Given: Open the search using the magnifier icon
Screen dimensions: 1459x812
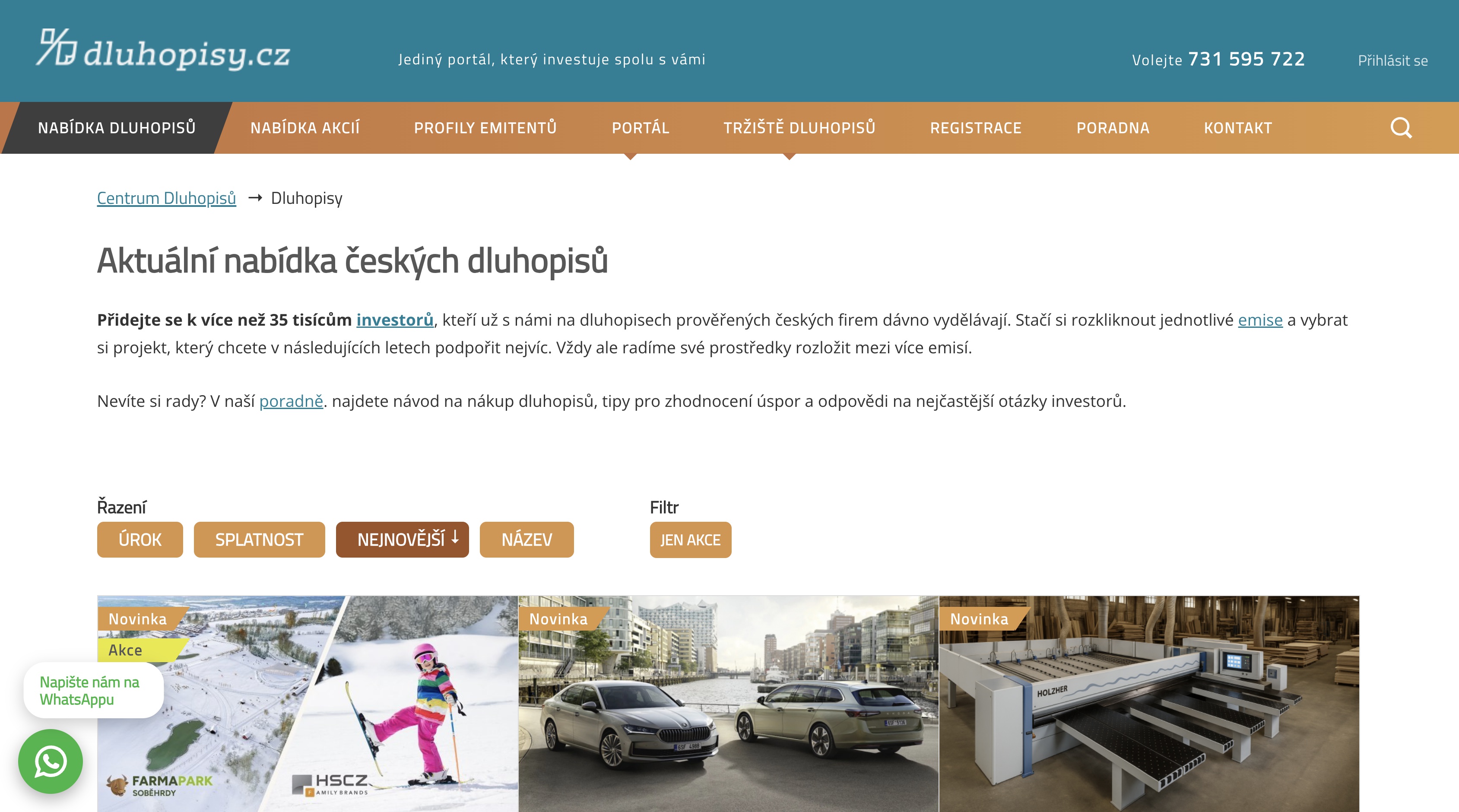Looking at the screenshot, I should click(x=1401, y=127).
